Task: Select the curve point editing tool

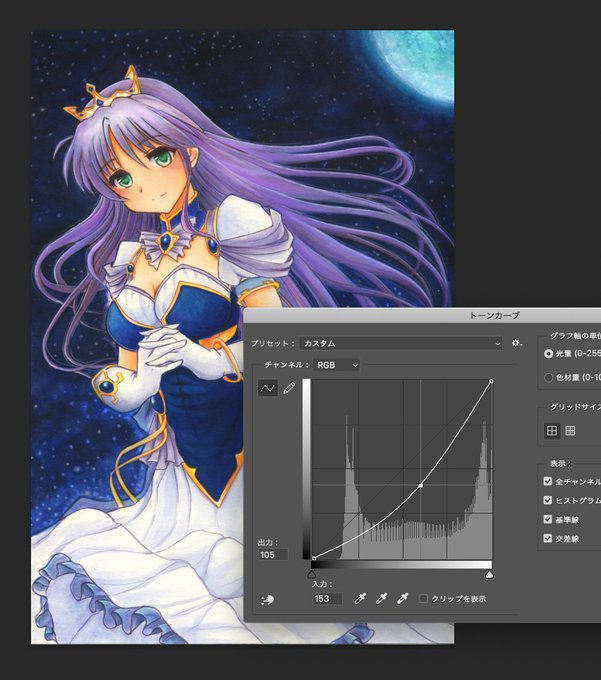Action: pyautogui.click(x=268, y=388)
